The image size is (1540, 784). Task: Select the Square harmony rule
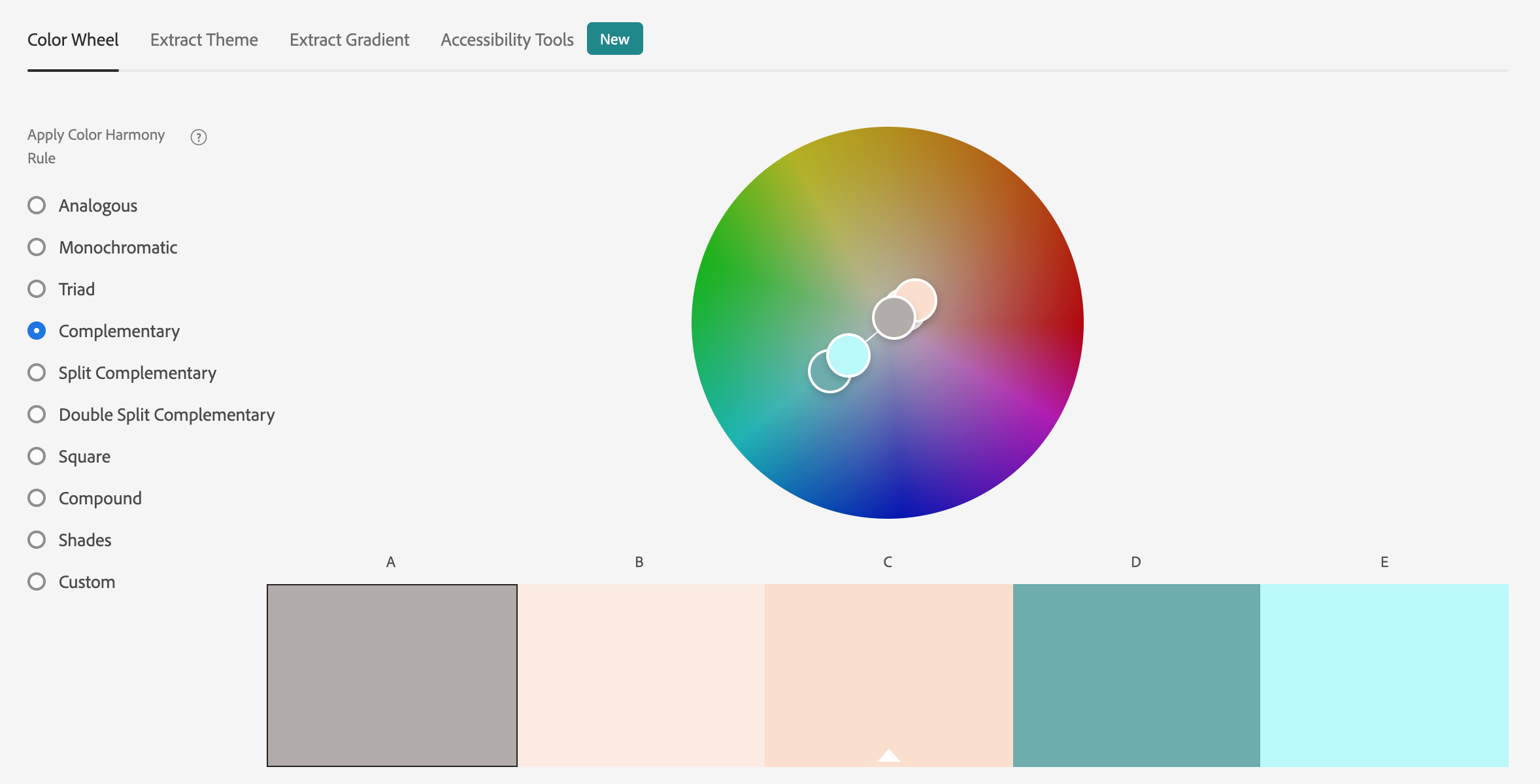point(37,455)
